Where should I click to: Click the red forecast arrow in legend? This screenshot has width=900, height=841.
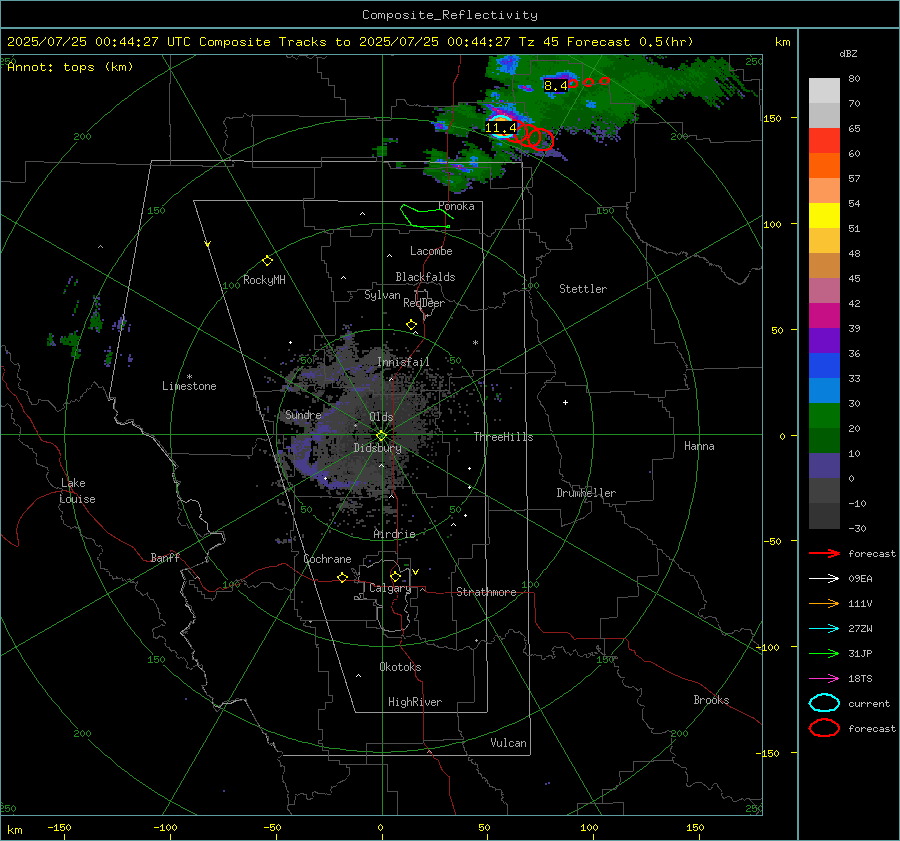pyautogui.click(x=824, y=553)
